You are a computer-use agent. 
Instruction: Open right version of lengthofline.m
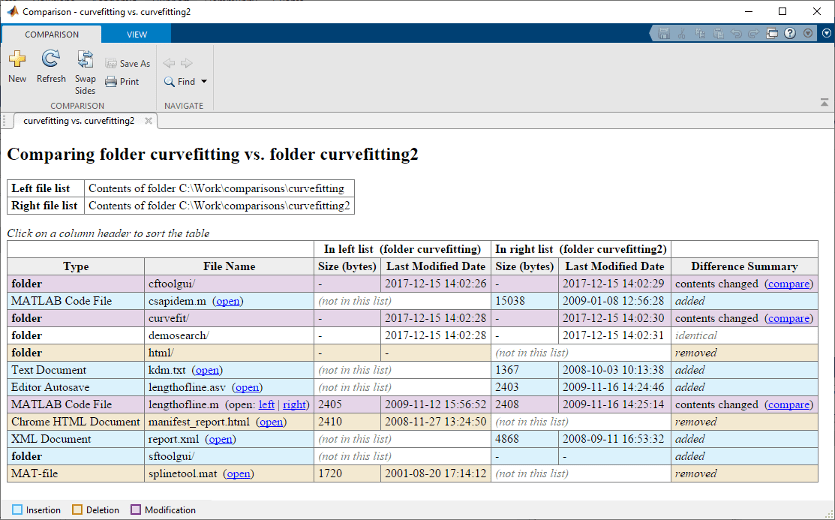[x=294, y=405]
